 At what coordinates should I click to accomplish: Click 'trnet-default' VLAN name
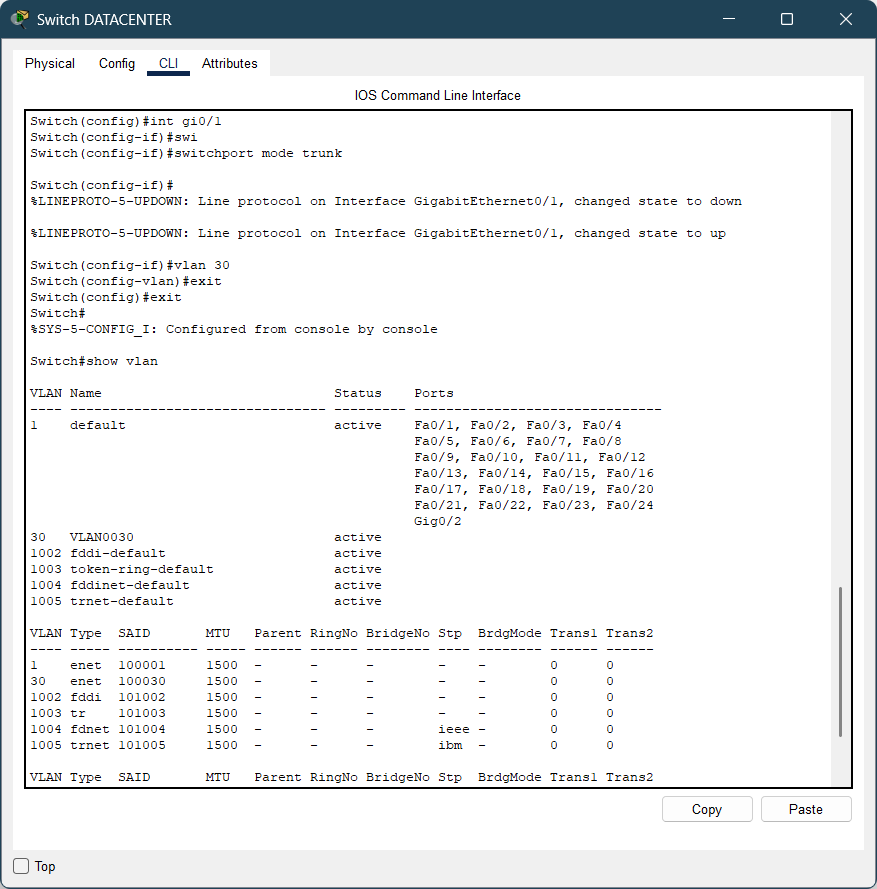pyautogui.click(x=122, y=601)
